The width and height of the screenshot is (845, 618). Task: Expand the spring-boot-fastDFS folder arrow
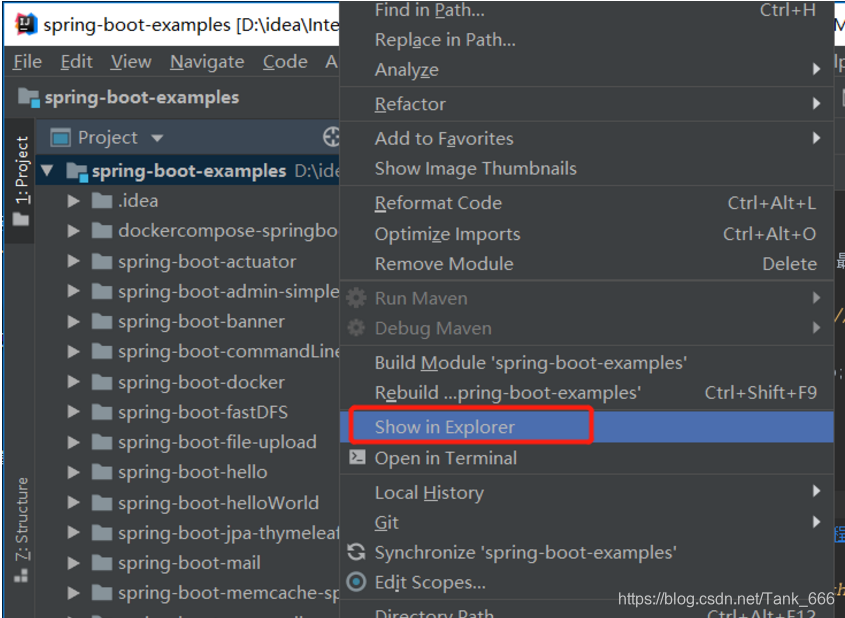click(73, 412)
